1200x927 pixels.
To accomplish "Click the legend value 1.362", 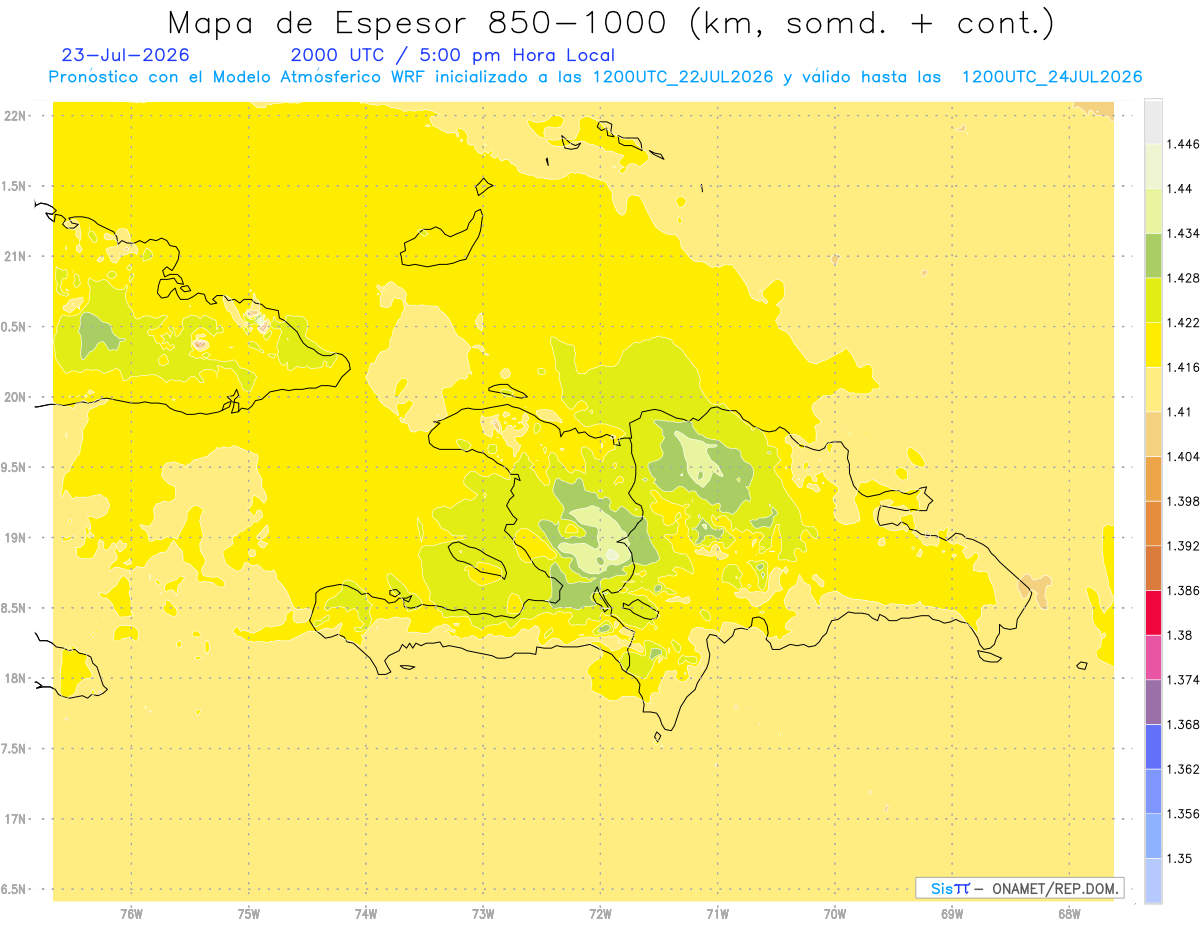I will (x=1183, y=770).
